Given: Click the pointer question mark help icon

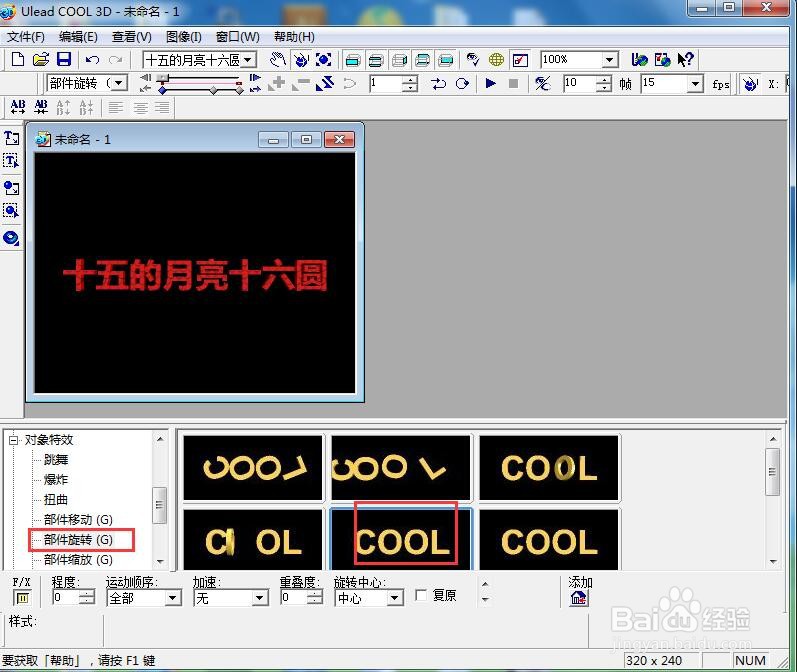Looking at the screenshot, I should click(x=685, y=60).
